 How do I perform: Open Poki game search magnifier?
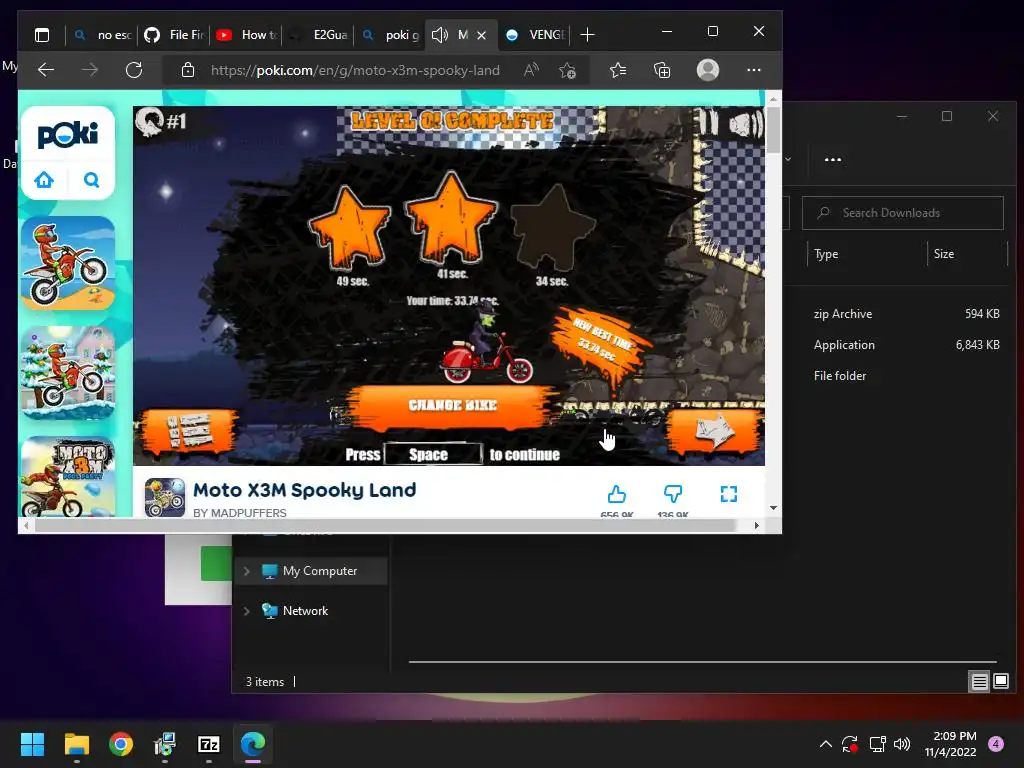click(x=91, y=180)
